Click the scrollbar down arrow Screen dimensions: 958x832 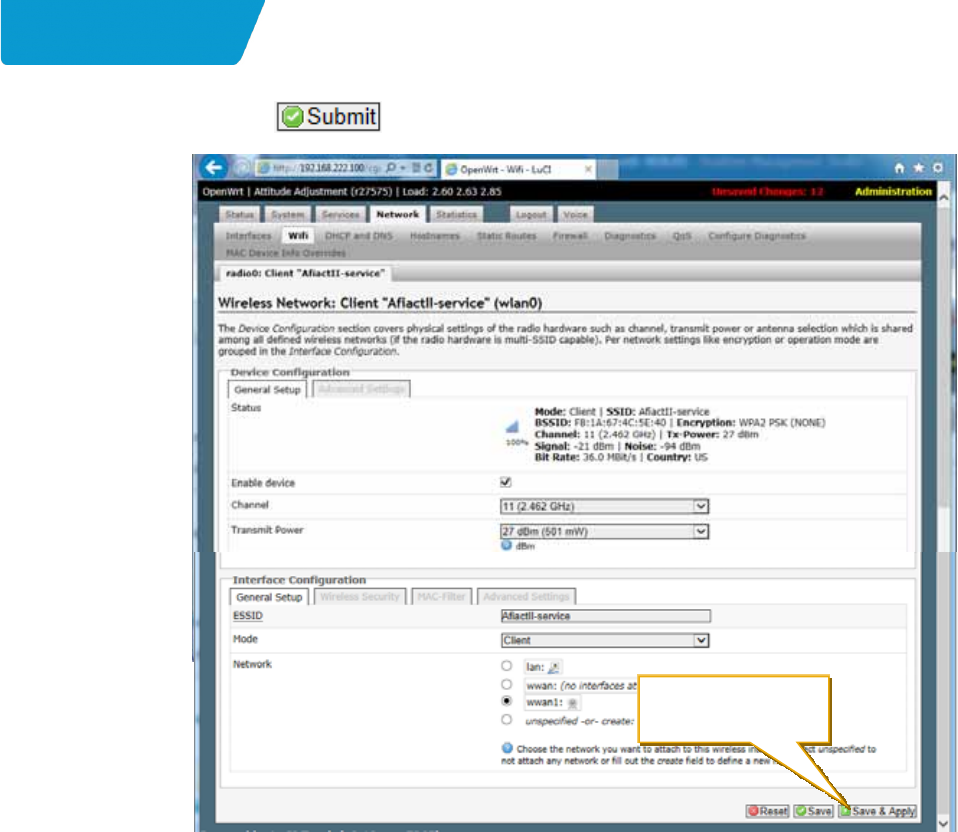point(944,823)
